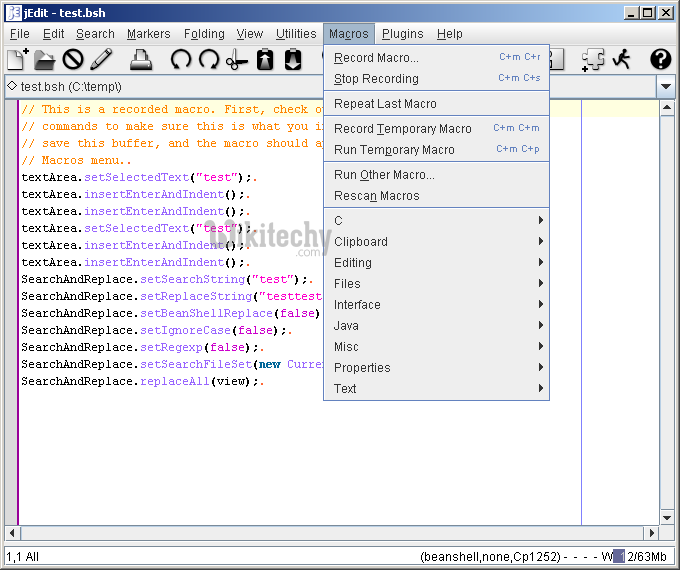This screenshot has width=680, height=570.
Task: Select Run Temporary Macro
Action: click(437, 150)
